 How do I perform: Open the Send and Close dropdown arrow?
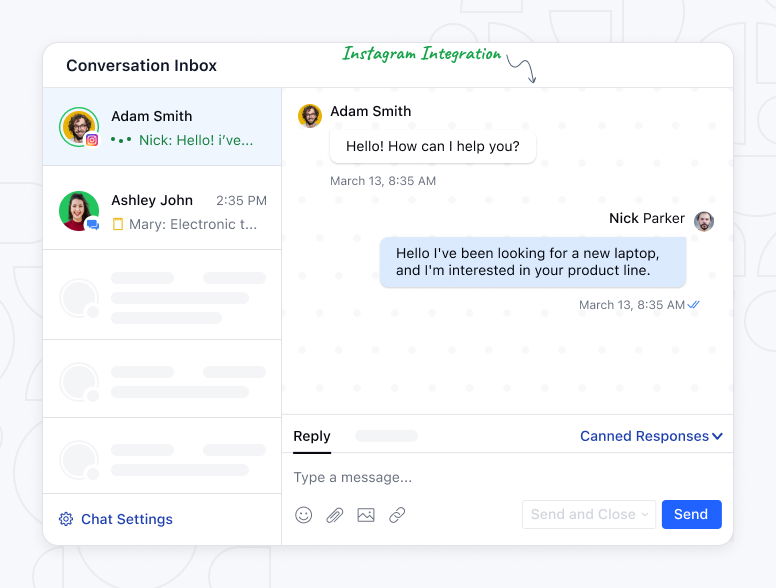[645, 515]
